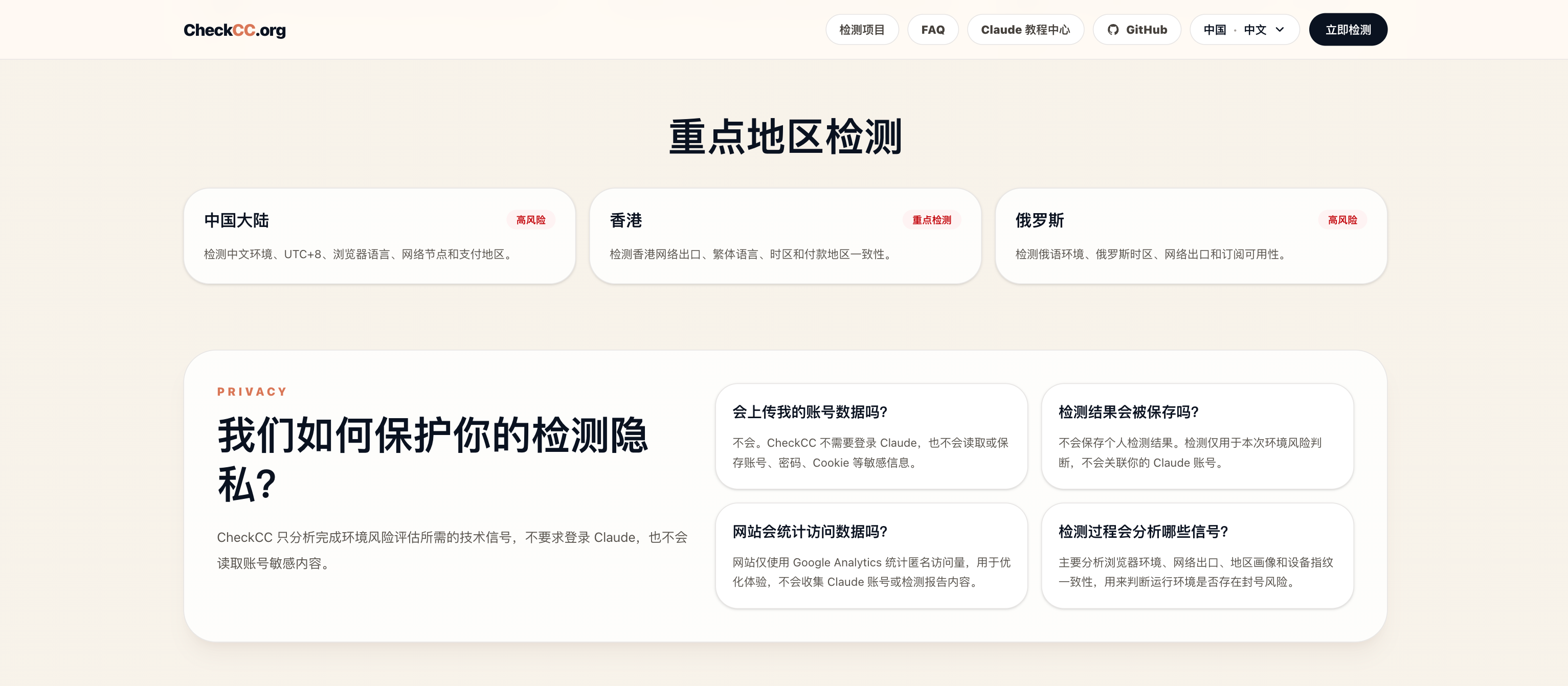The image size is (1568, 686).
Task: Open the GitHub link text
Action: point(1146,30)
